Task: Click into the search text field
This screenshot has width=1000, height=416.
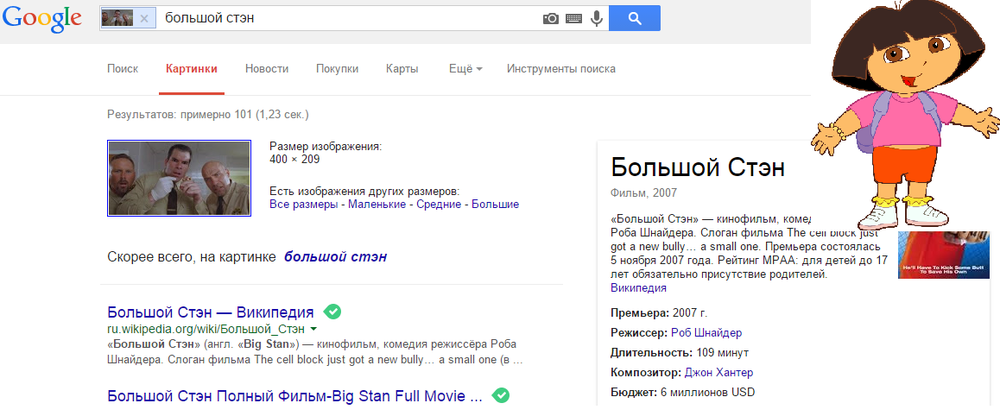Action: 350,18
